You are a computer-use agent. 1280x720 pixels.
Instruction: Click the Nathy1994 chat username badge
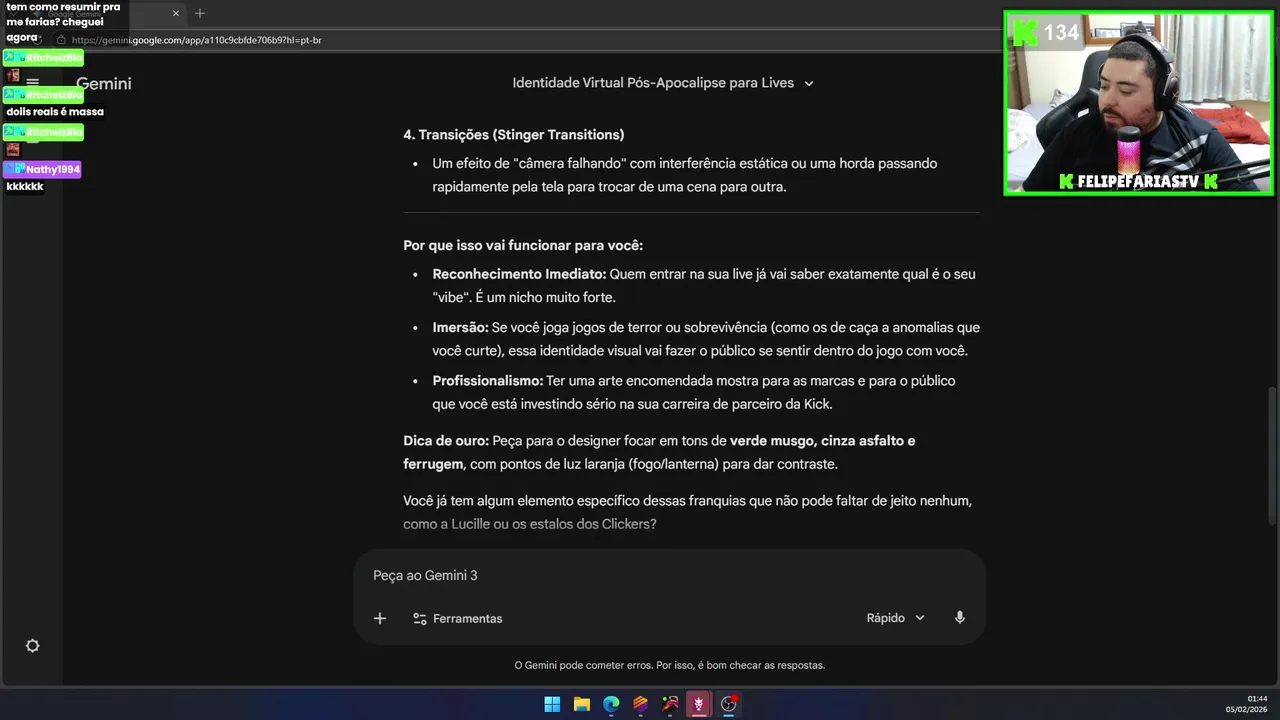click(43, 170)
